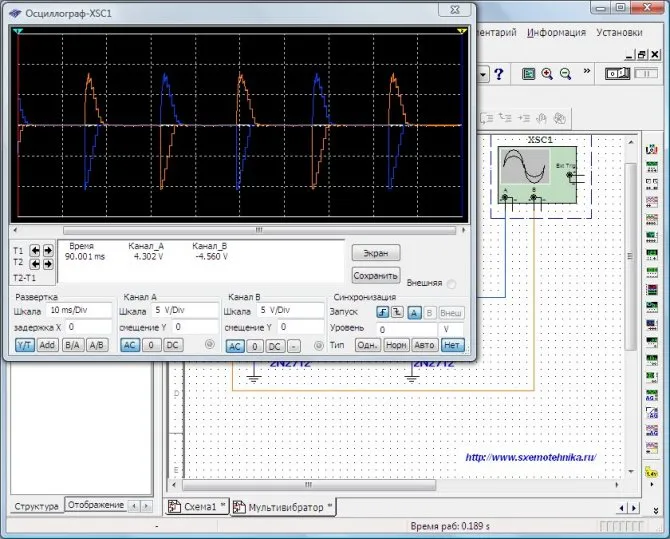The width and height of the screenshot is (670, 539).
Task: Click the right arrow of oscilloscope scrollbar
Action: (464, 230)
